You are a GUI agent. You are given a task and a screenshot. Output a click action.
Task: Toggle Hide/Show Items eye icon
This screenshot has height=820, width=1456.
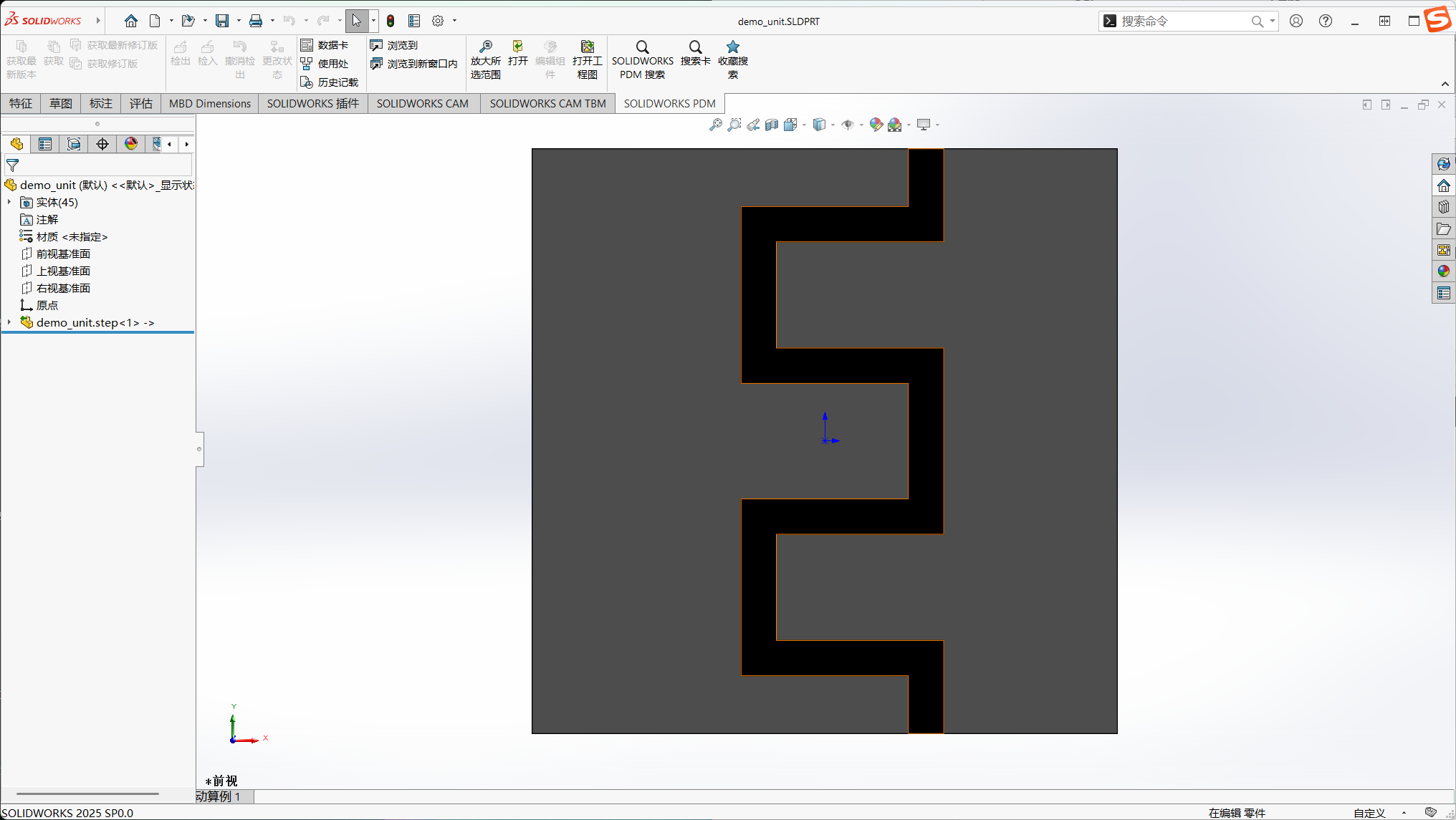[x=849, y=125]
